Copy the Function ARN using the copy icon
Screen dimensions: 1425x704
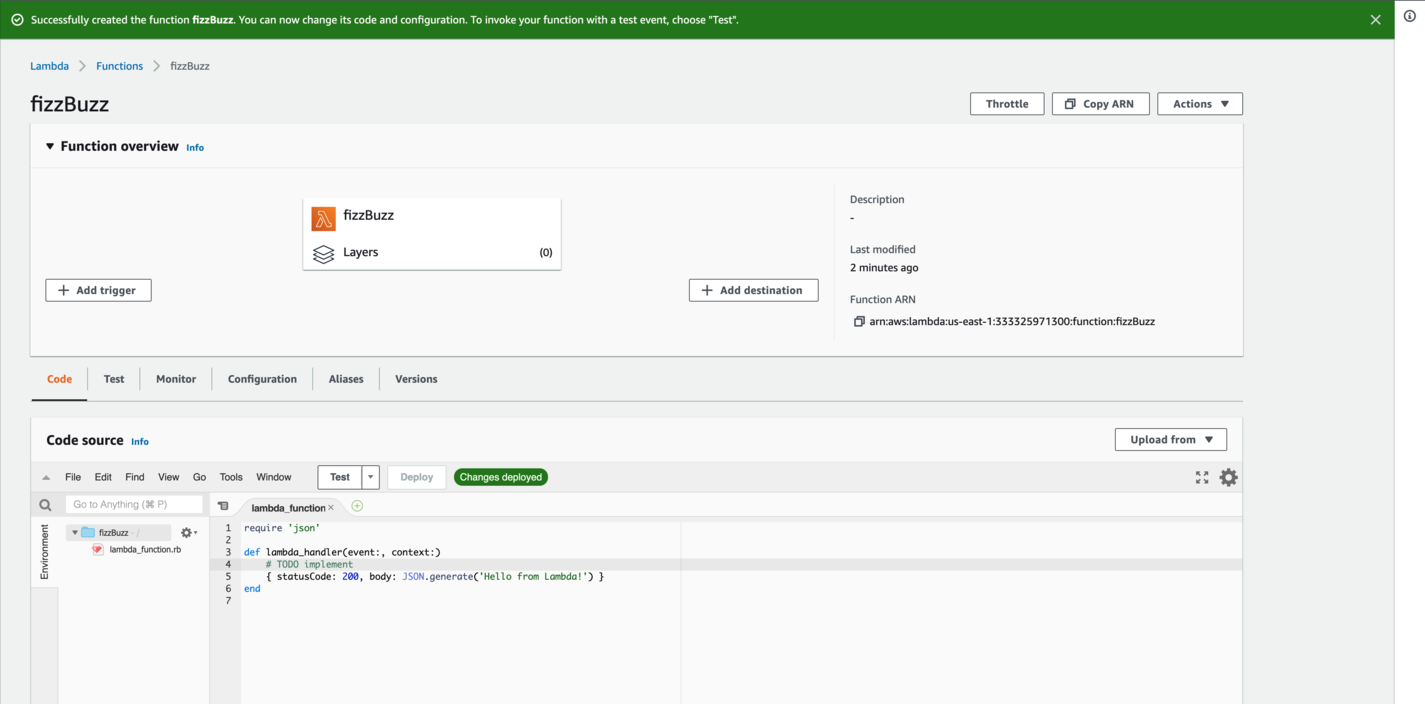click(858, 321)
